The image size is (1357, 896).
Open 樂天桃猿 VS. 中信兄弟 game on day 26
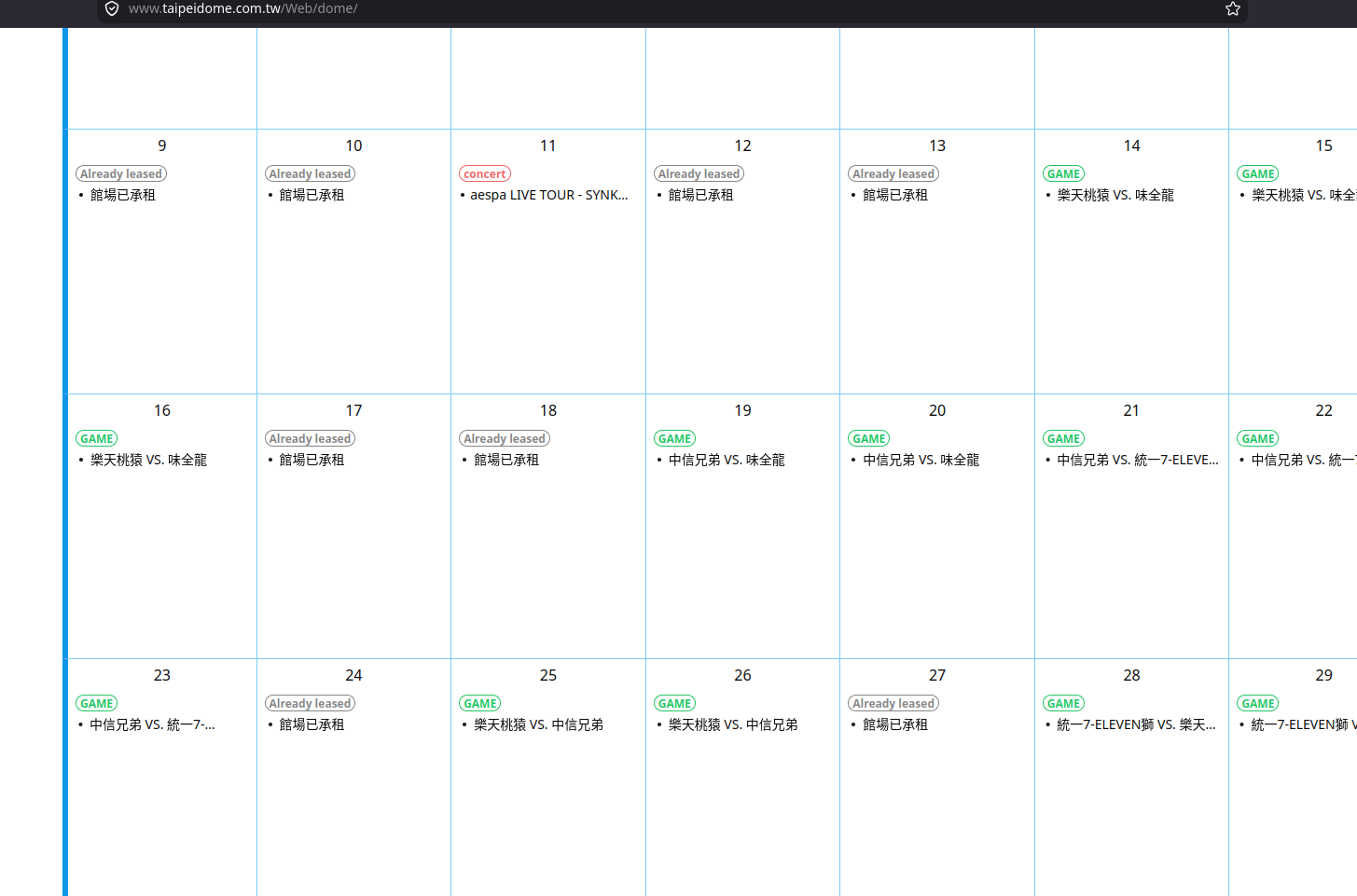coord(733,724)
